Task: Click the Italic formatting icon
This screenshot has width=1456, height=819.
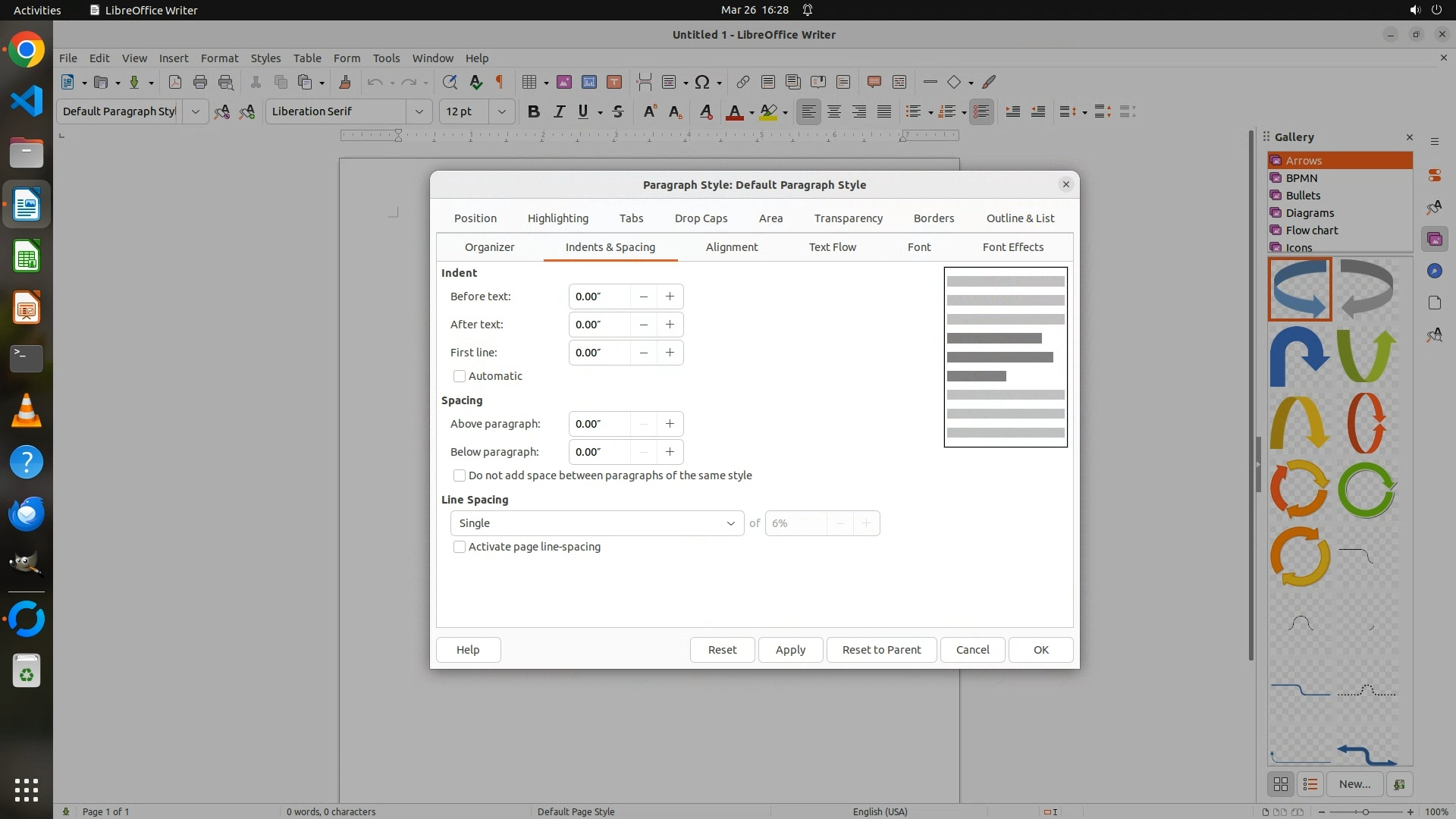Action: [559, 111]
